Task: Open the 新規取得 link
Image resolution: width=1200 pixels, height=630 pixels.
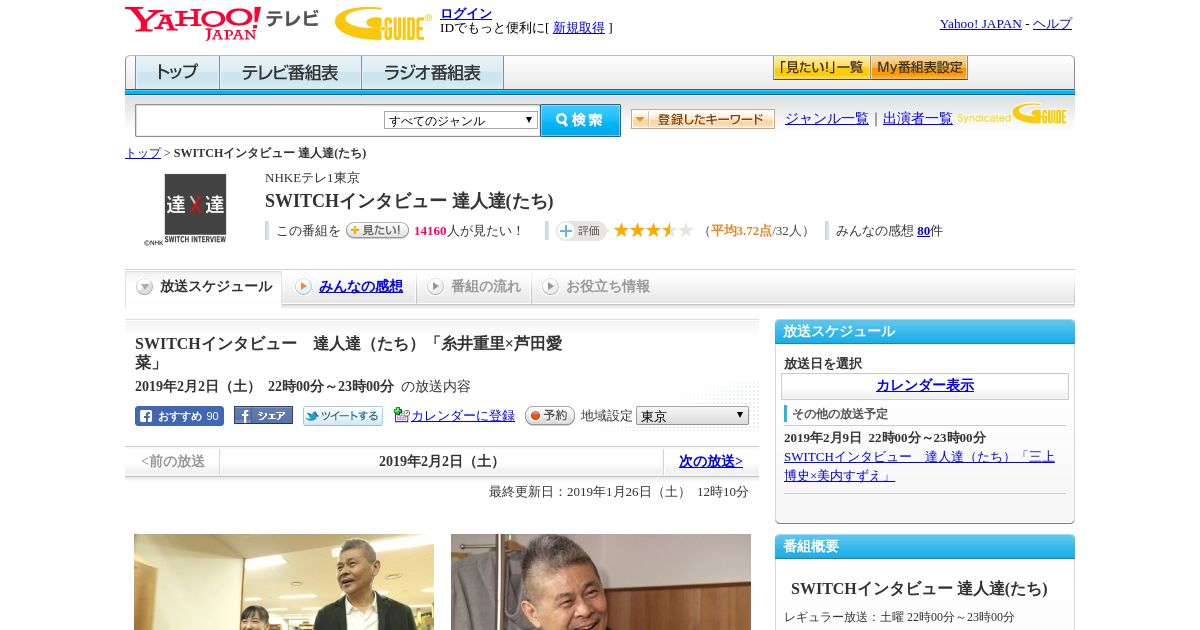Action: (579, 28)
